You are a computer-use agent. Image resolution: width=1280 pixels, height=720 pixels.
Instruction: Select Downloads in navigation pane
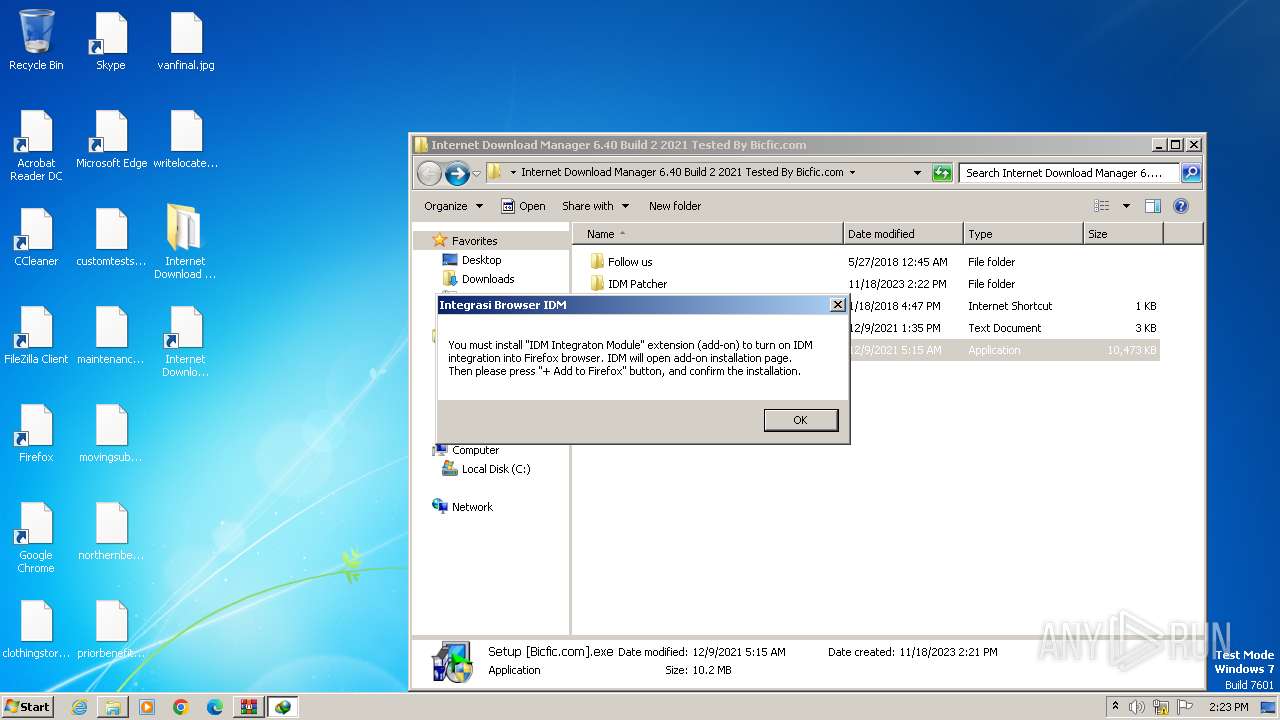coord(487,279)
